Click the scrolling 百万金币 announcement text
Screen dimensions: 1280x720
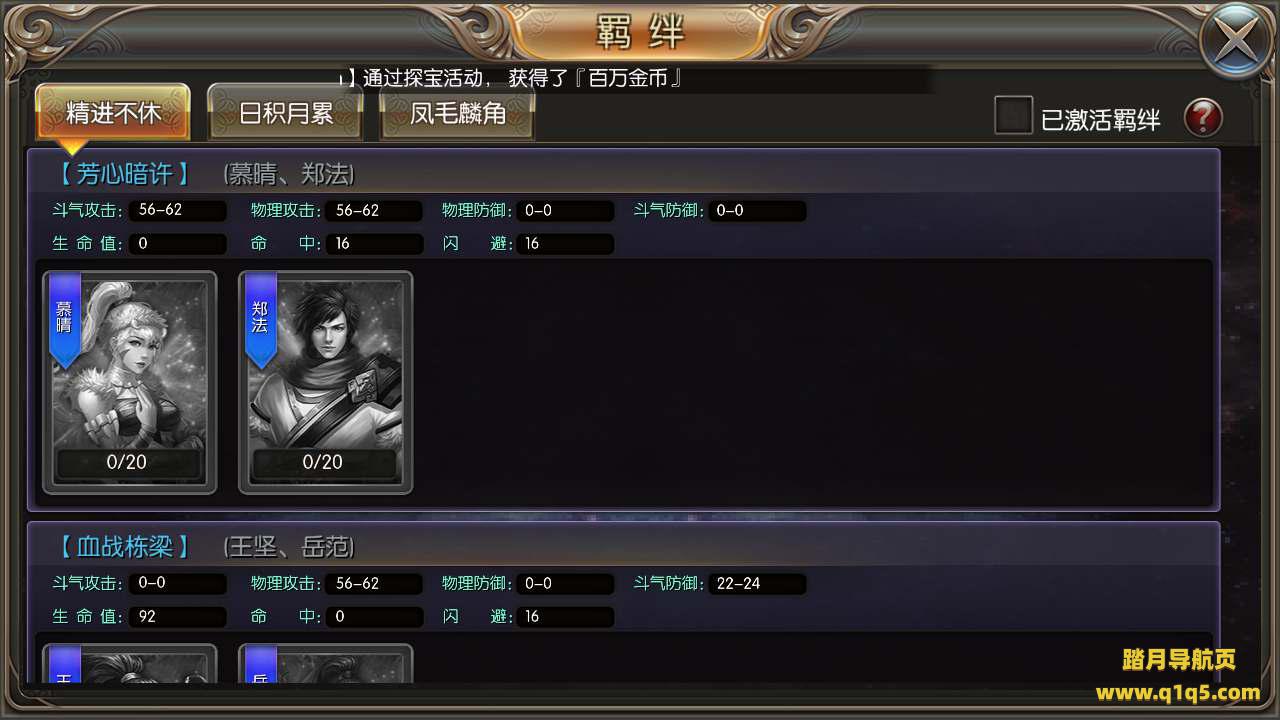pos(514,78)
